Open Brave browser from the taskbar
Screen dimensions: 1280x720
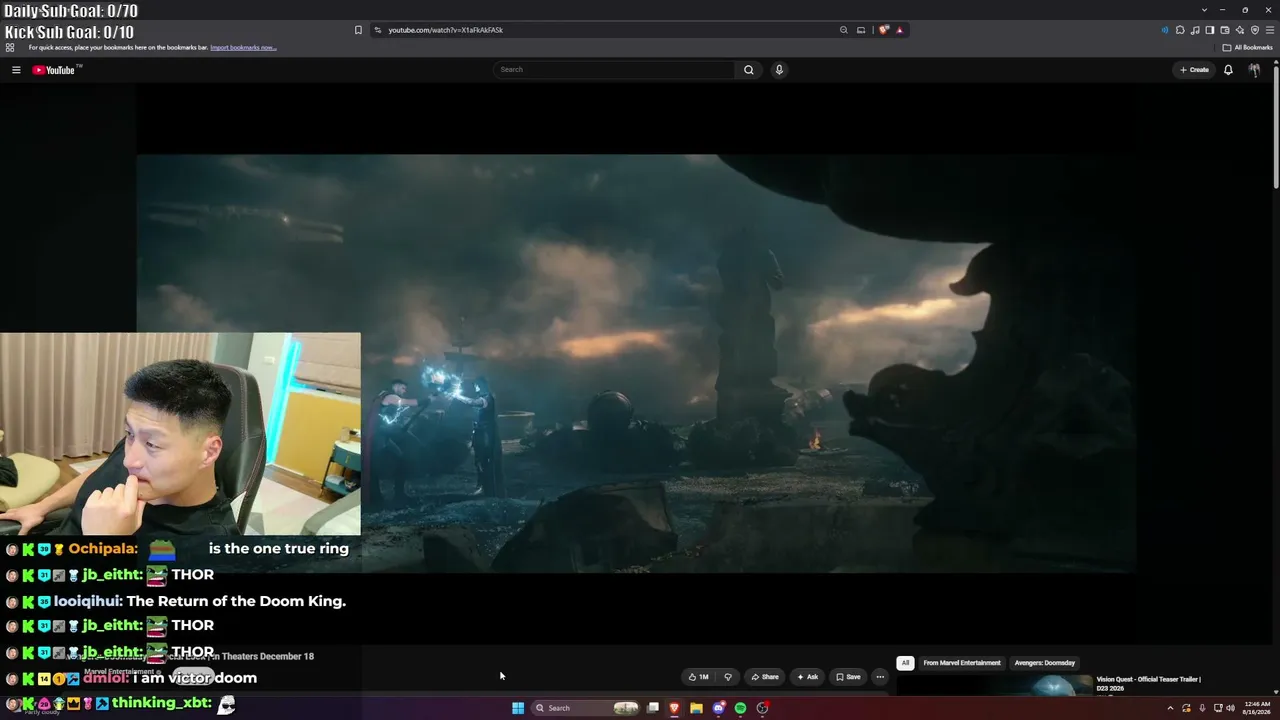click(674, 708)
